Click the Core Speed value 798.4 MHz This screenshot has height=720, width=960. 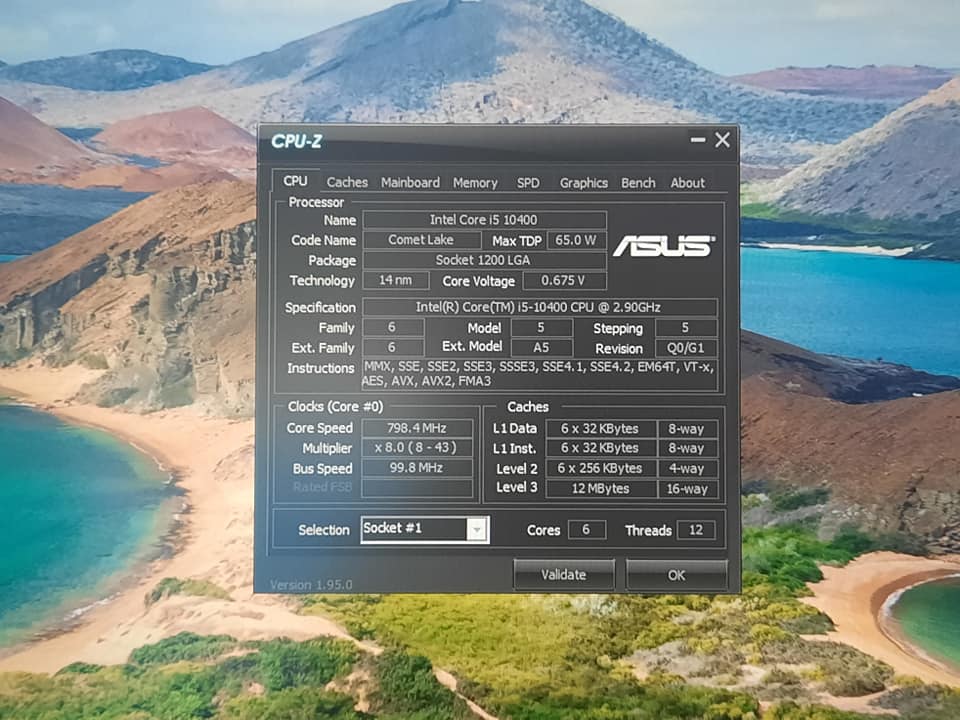tap(417, 428)
